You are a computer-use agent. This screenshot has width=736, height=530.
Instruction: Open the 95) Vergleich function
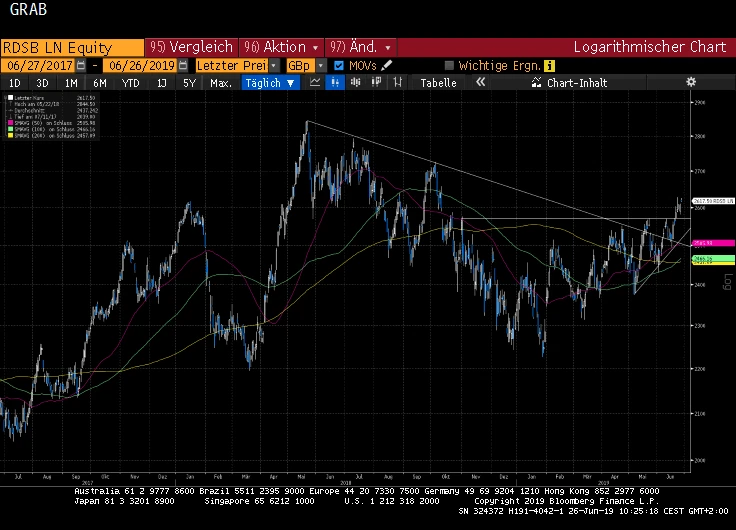click(191, 47)
